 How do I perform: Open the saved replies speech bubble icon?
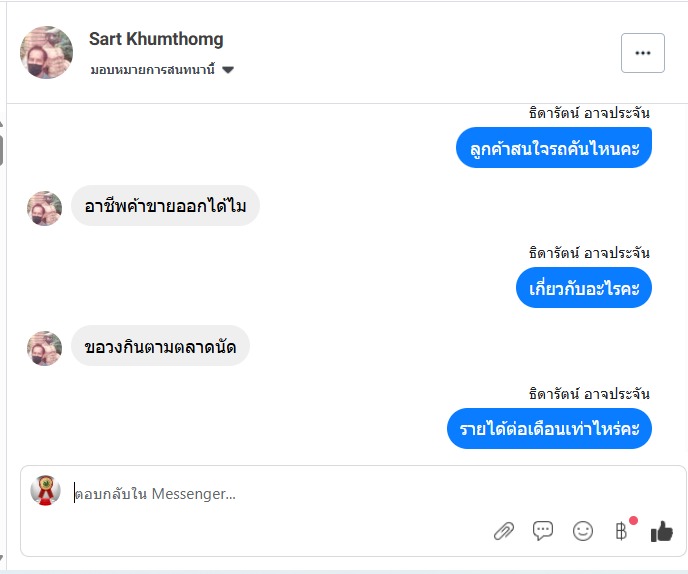tap(543, 531)
